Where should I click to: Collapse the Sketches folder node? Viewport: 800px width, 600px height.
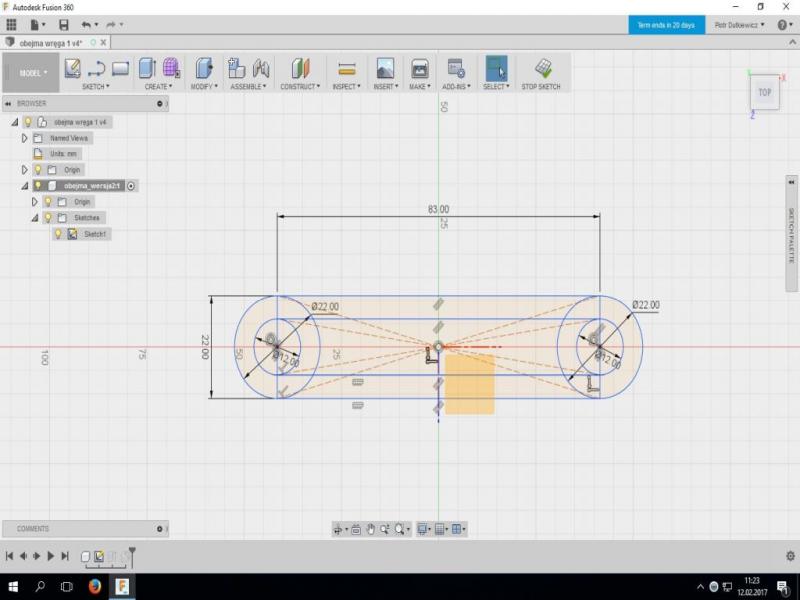[34, 218]
